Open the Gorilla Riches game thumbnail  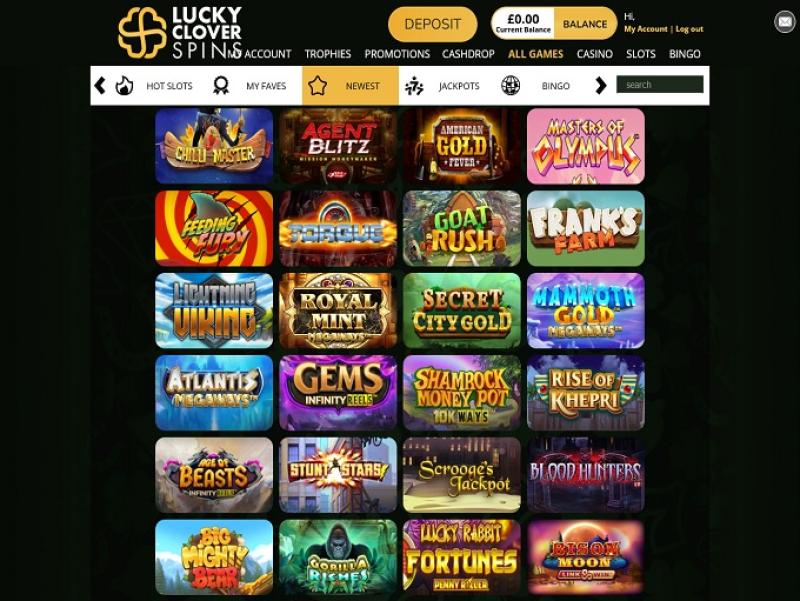point(338,557)
